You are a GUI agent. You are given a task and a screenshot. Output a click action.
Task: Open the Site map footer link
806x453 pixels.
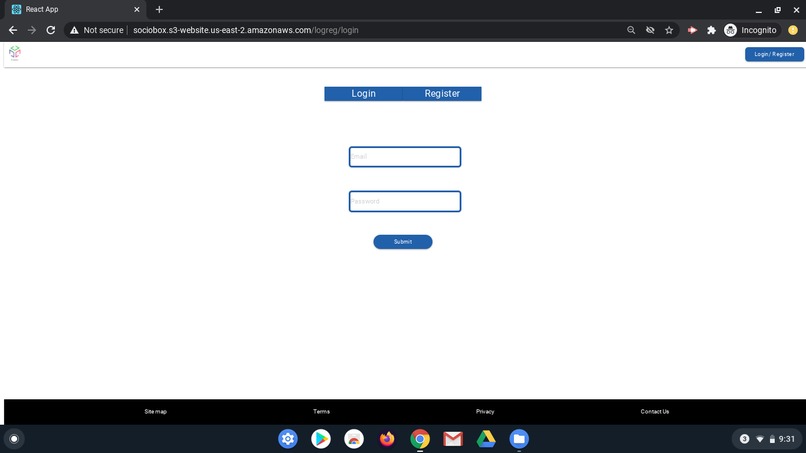(155, 411)
